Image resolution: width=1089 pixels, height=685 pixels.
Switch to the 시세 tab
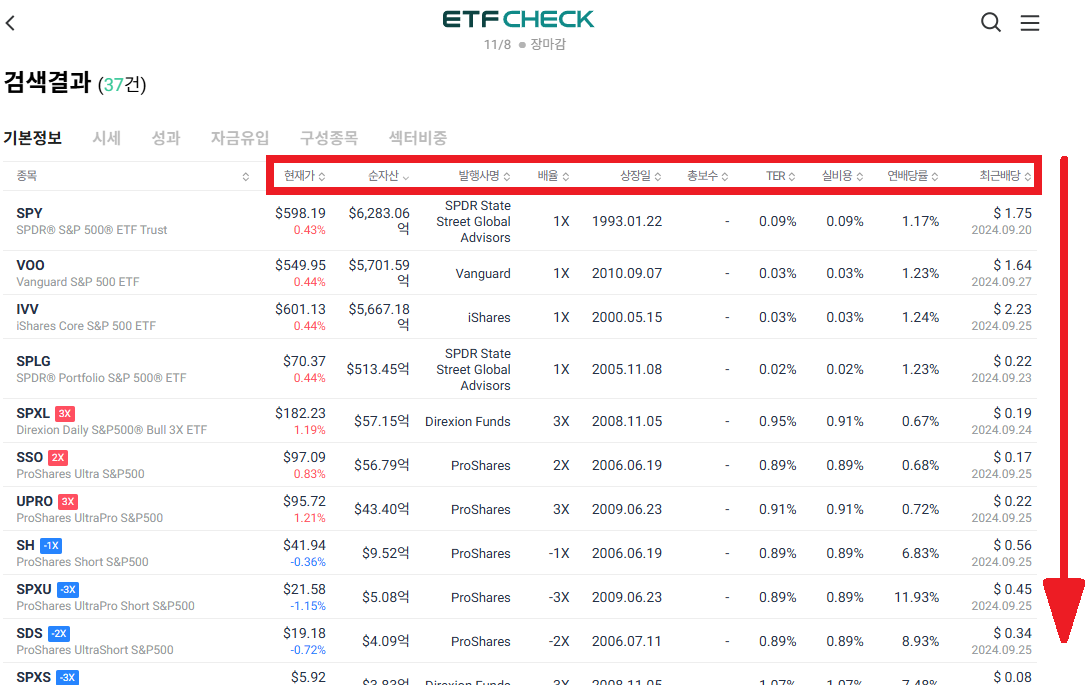(107, 138)
